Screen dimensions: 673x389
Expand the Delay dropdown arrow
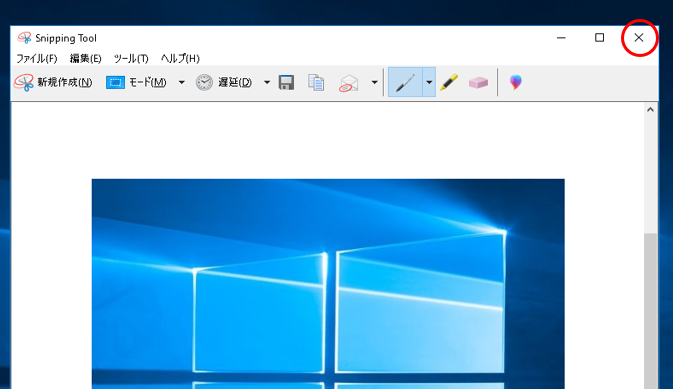[x=267, y=82]
